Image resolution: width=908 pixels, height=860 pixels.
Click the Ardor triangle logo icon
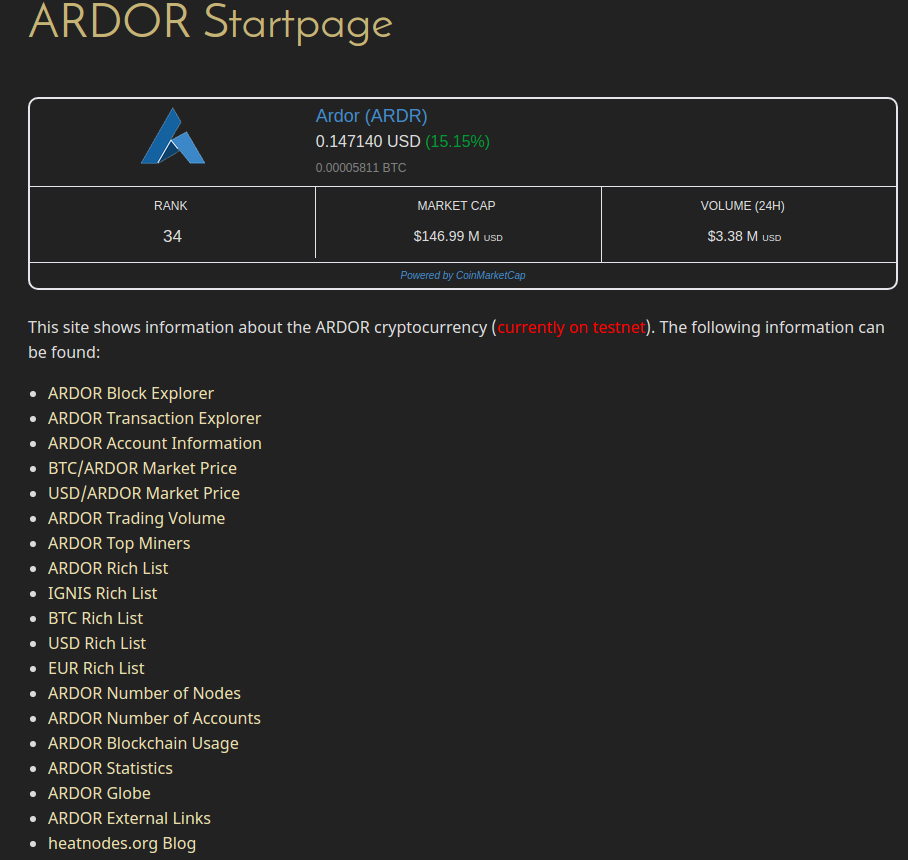173,136
